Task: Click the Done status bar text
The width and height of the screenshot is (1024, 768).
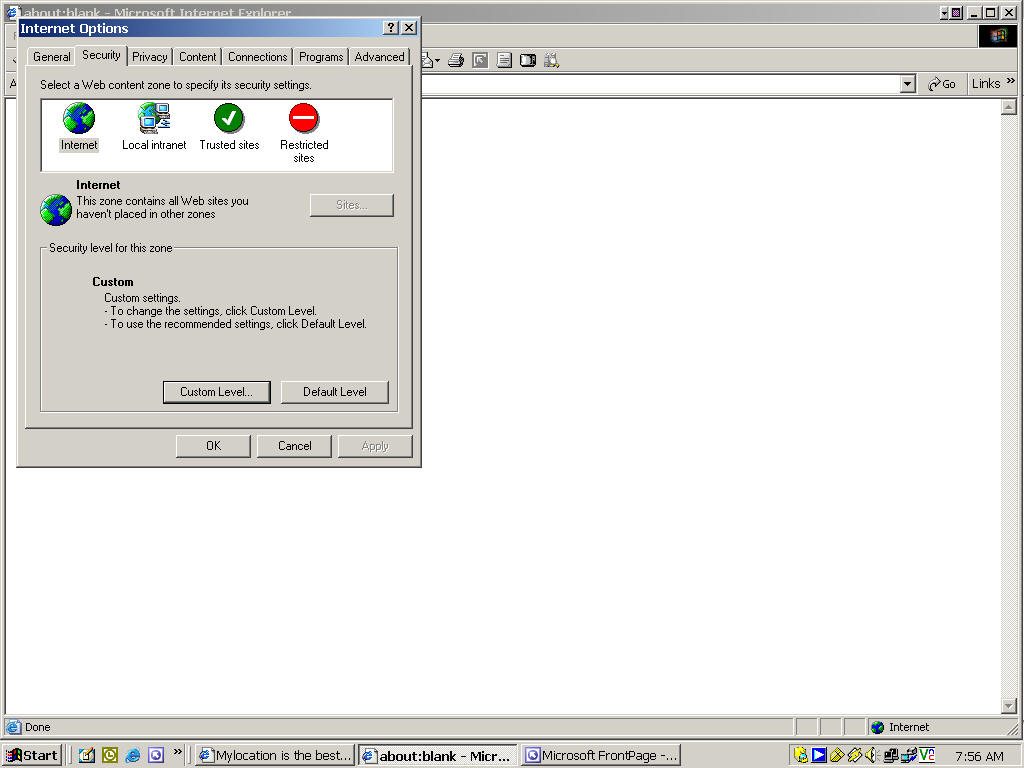Action: click(38, 728)
